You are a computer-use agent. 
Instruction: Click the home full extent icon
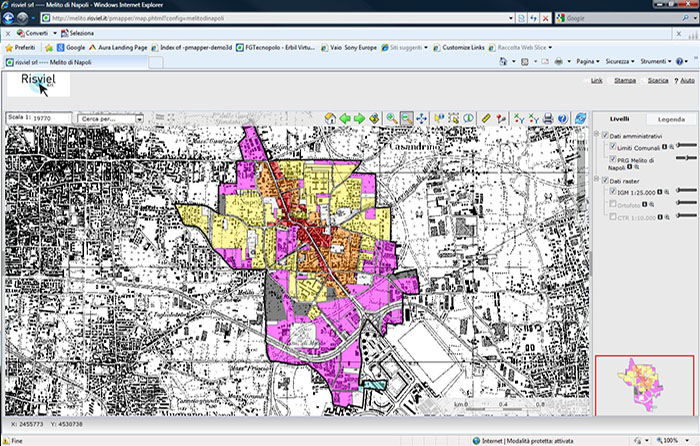(329, 118)
